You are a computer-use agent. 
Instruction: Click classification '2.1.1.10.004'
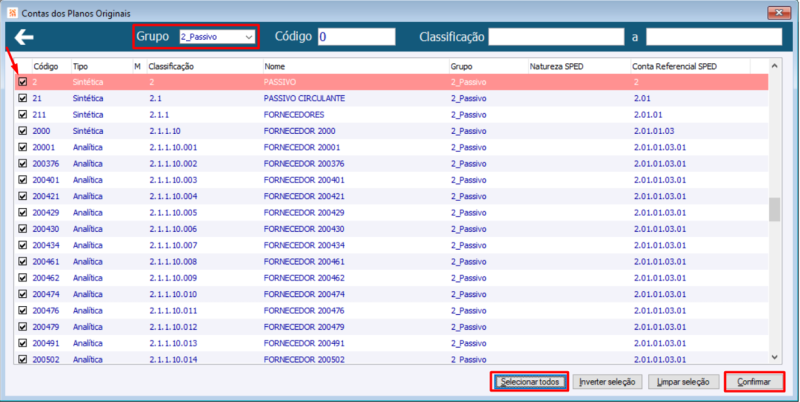(x=173, y=196)
